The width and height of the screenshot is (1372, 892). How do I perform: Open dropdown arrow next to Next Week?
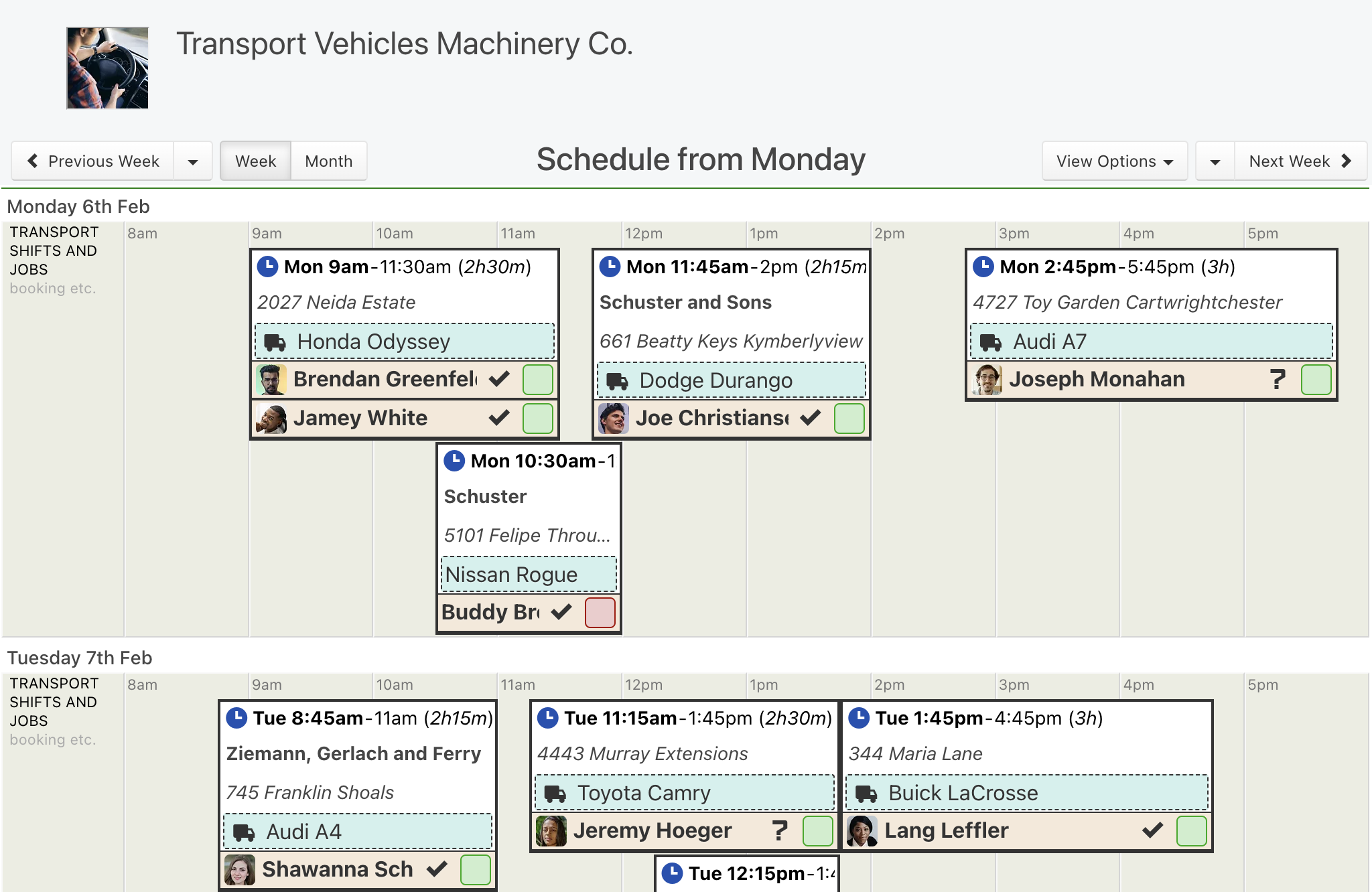point(1215,161)
